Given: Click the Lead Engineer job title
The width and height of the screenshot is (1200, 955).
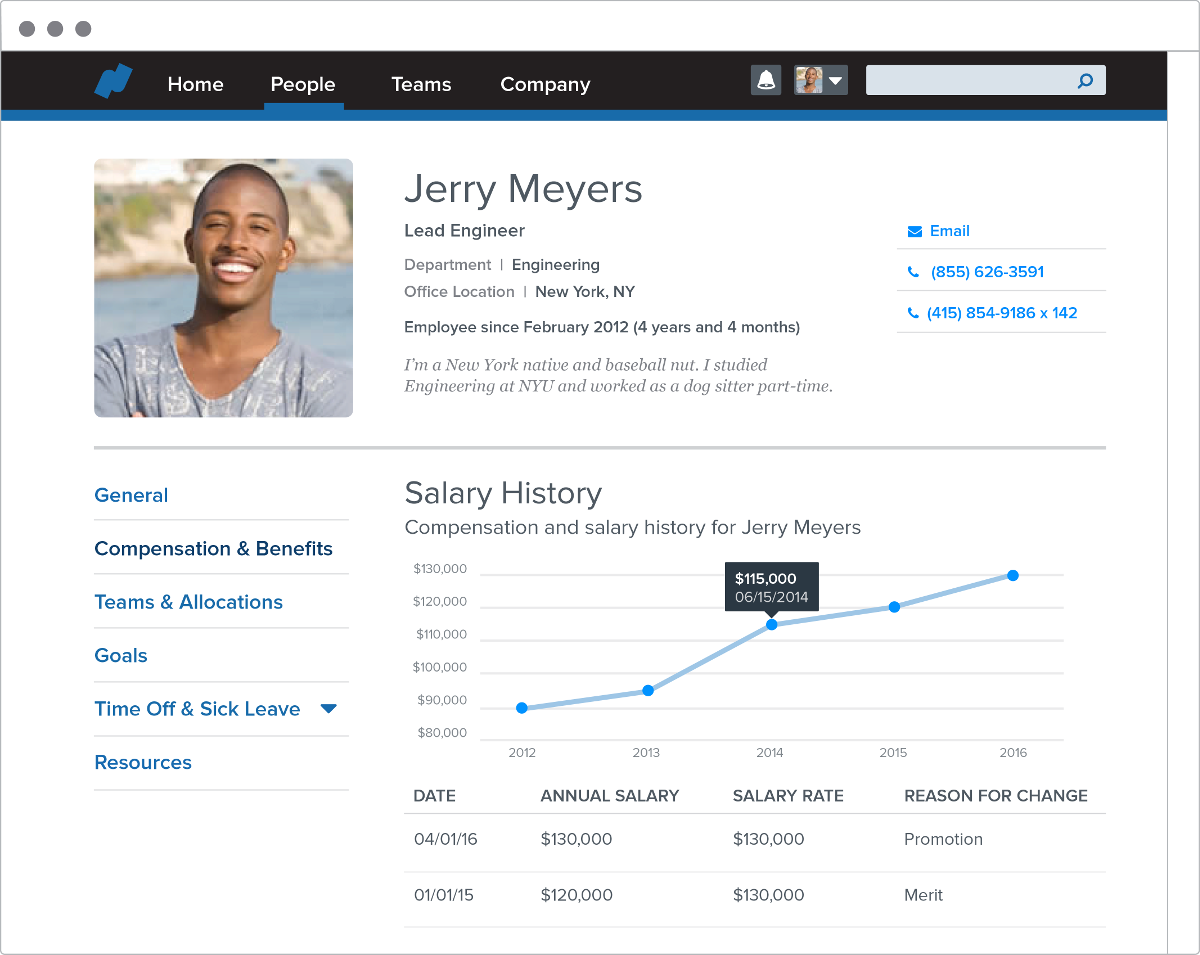Looking at the screenshot, I should (x=464, y=231).
